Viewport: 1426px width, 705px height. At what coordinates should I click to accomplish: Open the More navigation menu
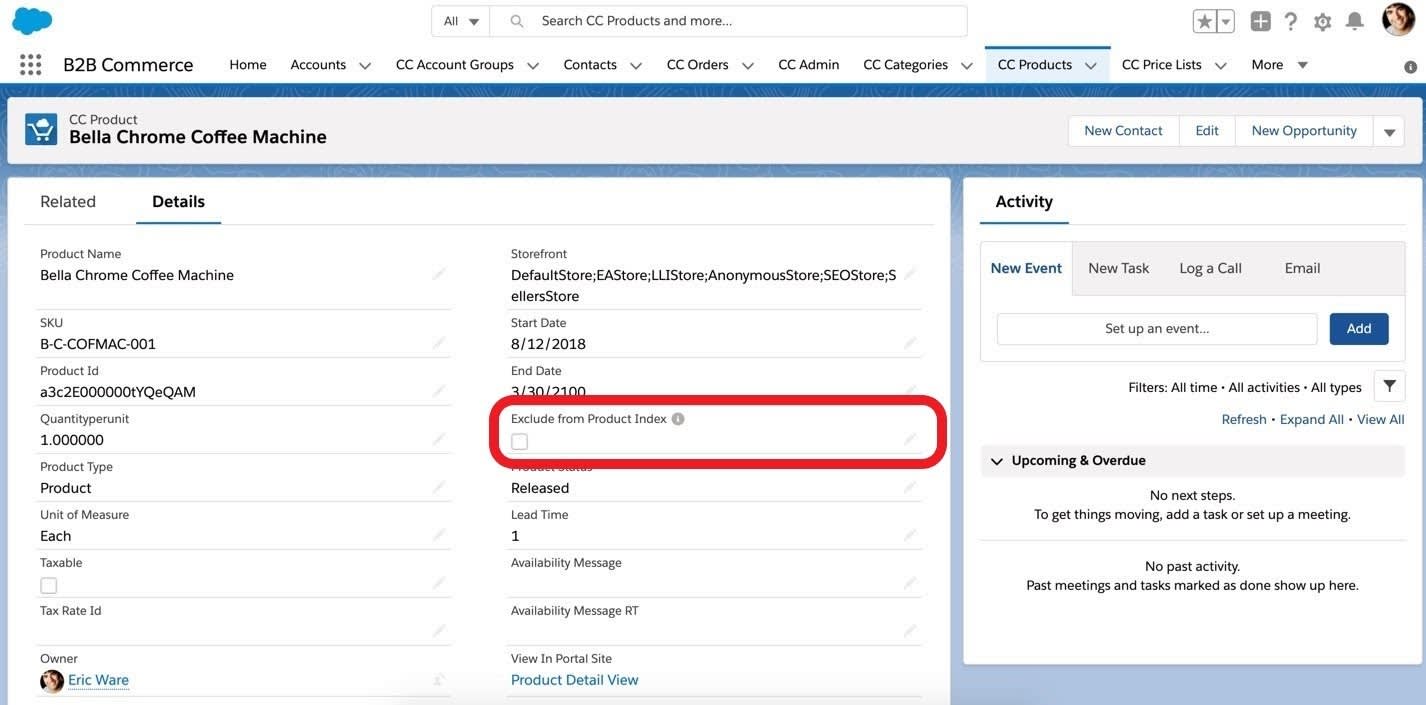1279,65
